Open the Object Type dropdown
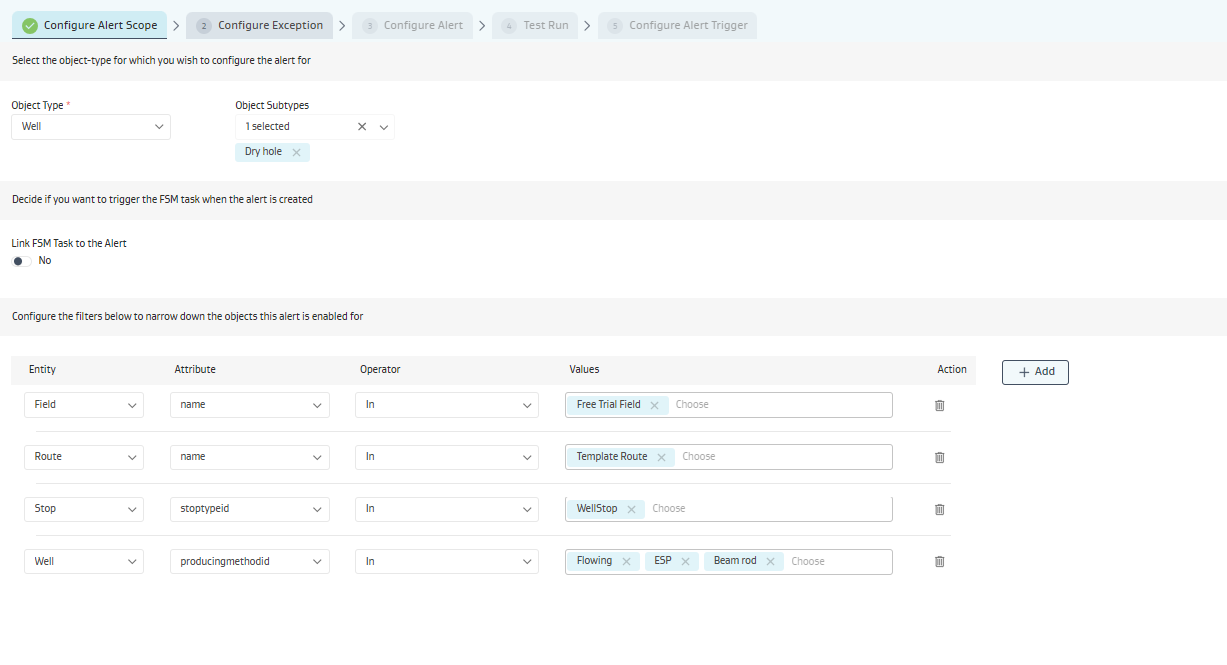Image resolution: width=1227 pixels, height=665 pixels. click(x=91, y=127)
